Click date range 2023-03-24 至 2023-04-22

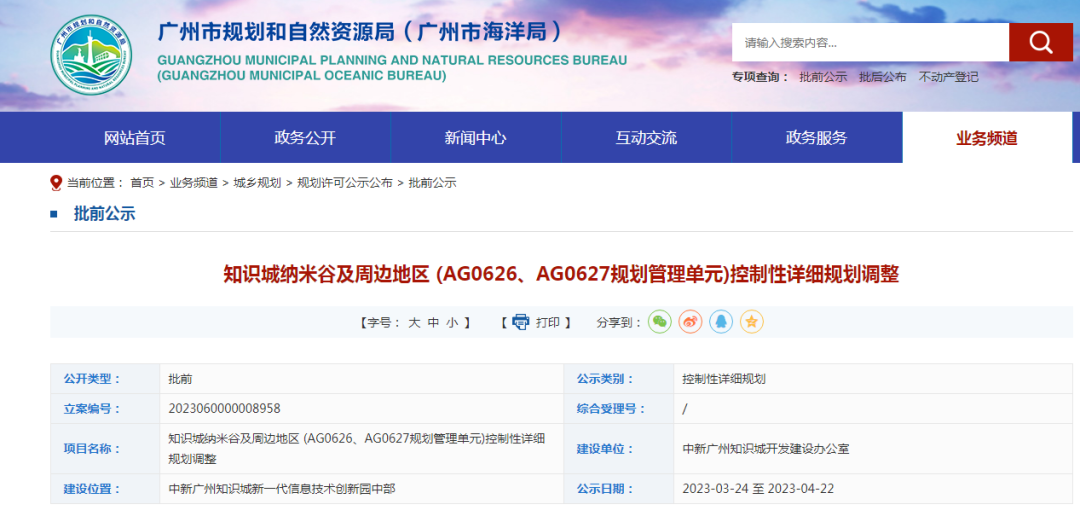coord(758,489)
